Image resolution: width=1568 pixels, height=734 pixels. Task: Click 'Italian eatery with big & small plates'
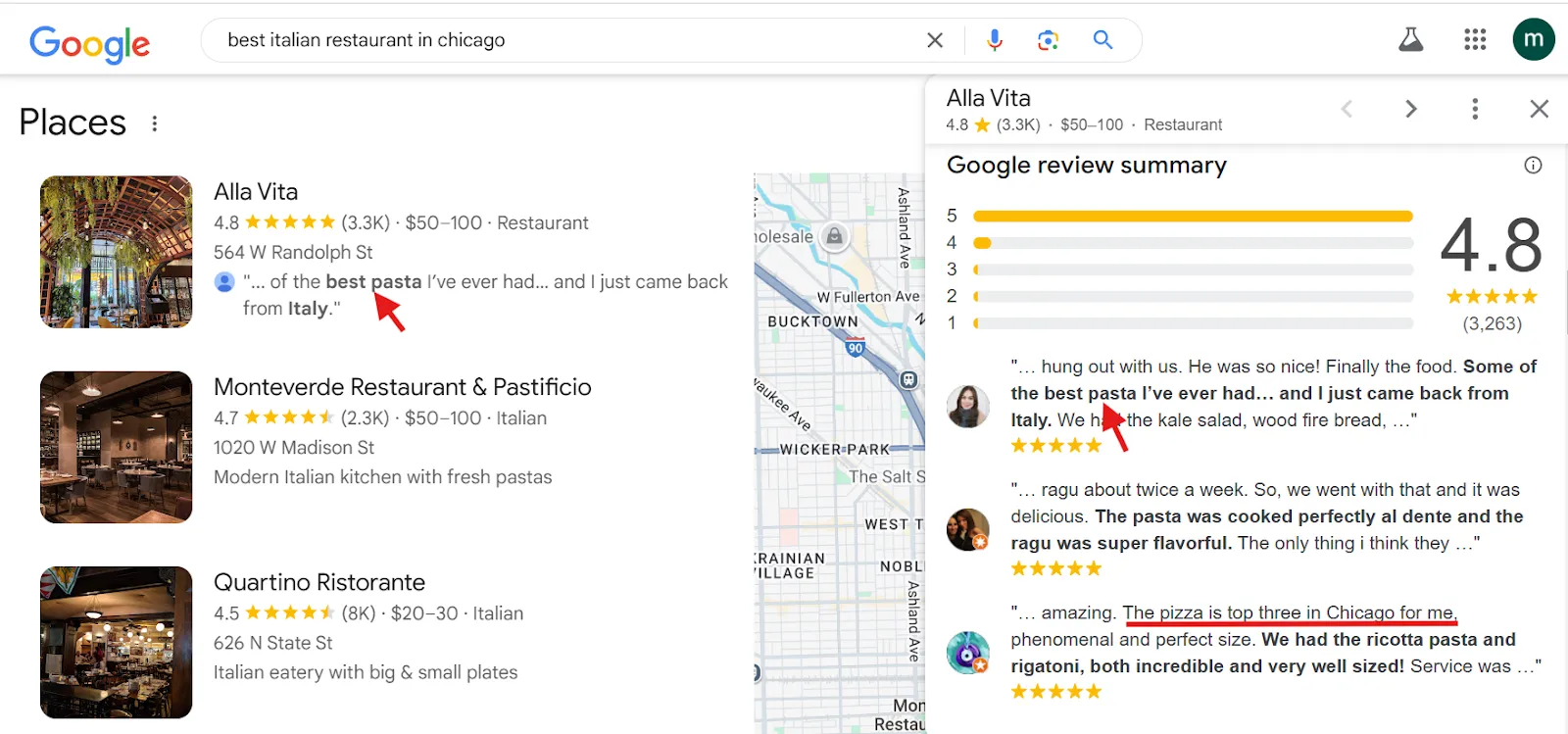(x=366, y=672)
